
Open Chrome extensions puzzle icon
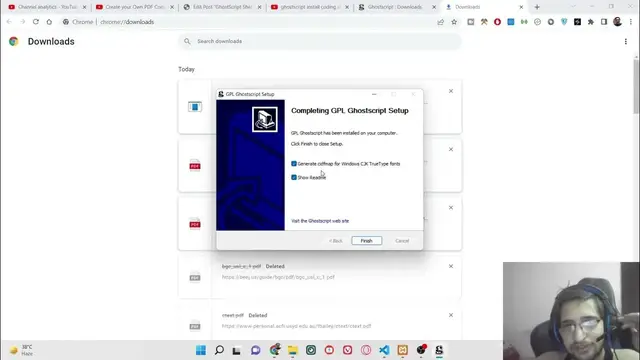point(591,22)
